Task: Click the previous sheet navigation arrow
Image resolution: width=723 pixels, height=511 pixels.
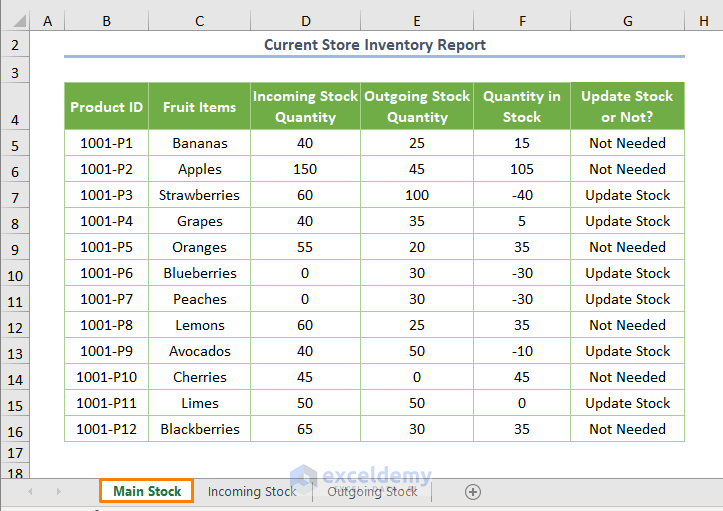Action: tap(29, 491)
